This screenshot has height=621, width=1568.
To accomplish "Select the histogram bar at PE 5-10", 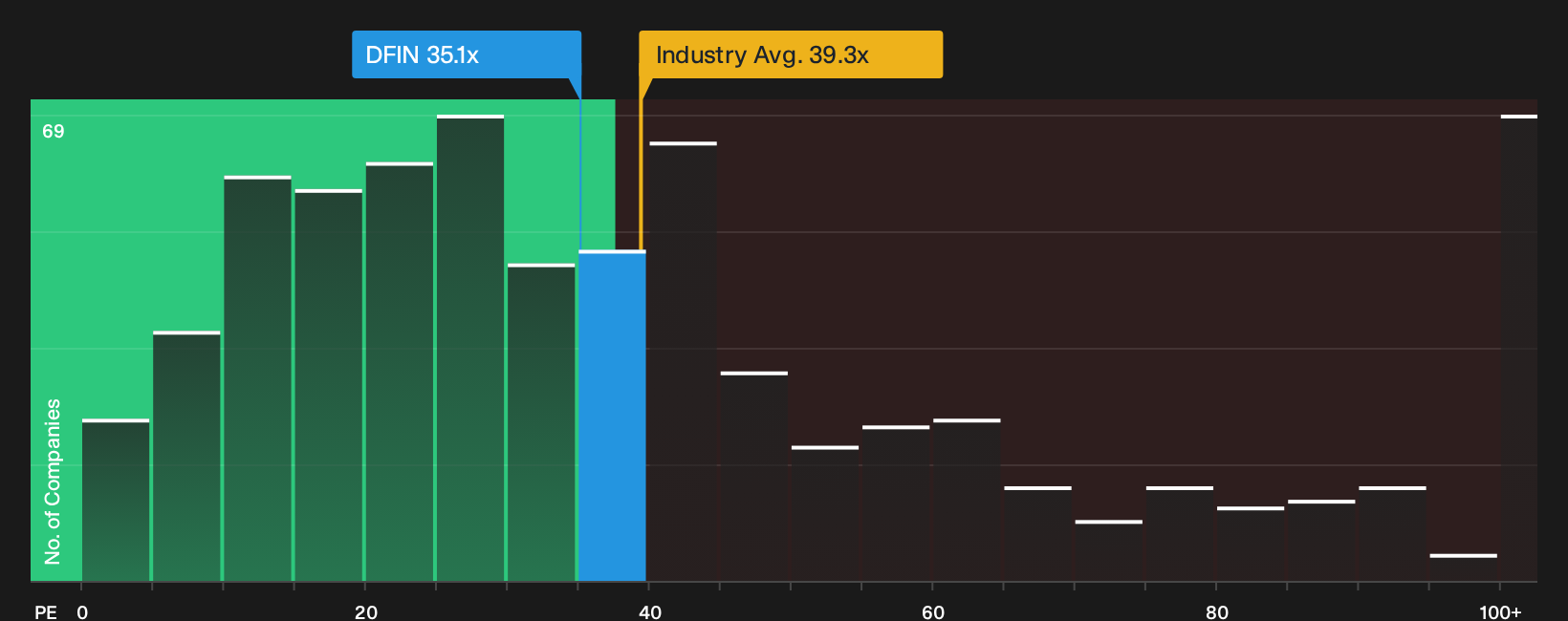I will tap(186, 456).
